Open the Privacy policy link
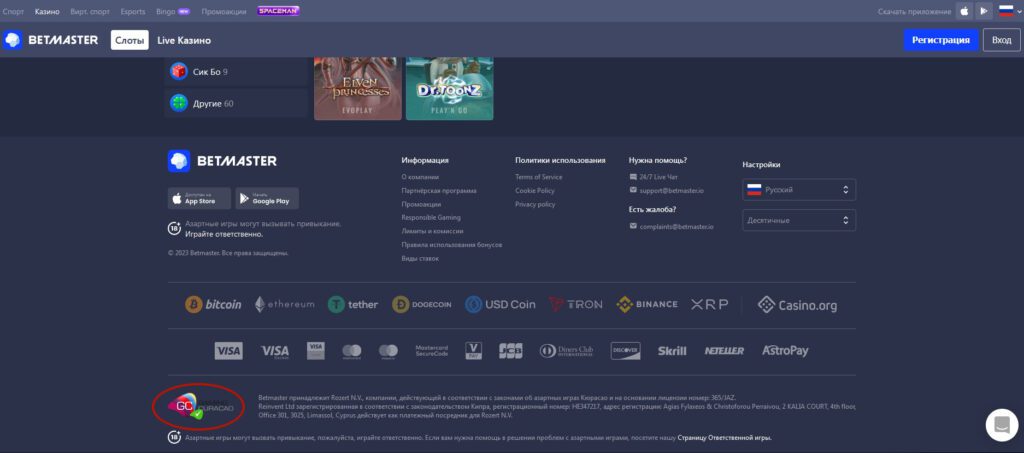Screen dimensions: 1024x453 click(x=535, y=204)
